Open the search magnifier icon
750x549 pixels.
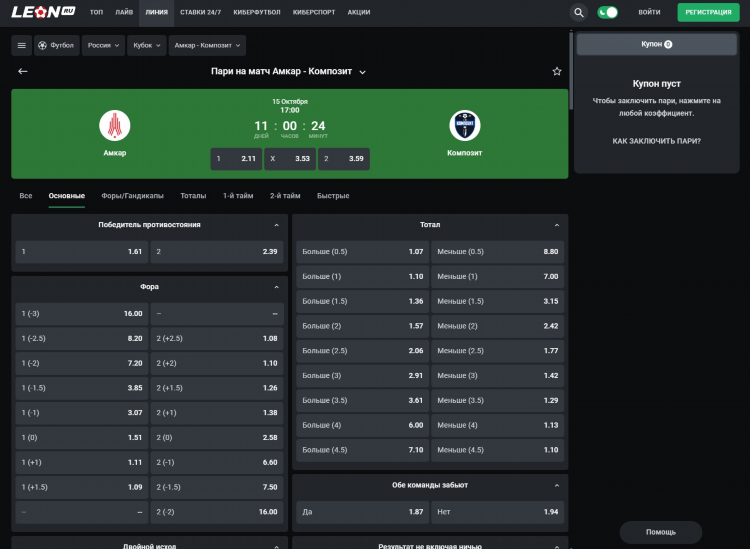point(578,12)
